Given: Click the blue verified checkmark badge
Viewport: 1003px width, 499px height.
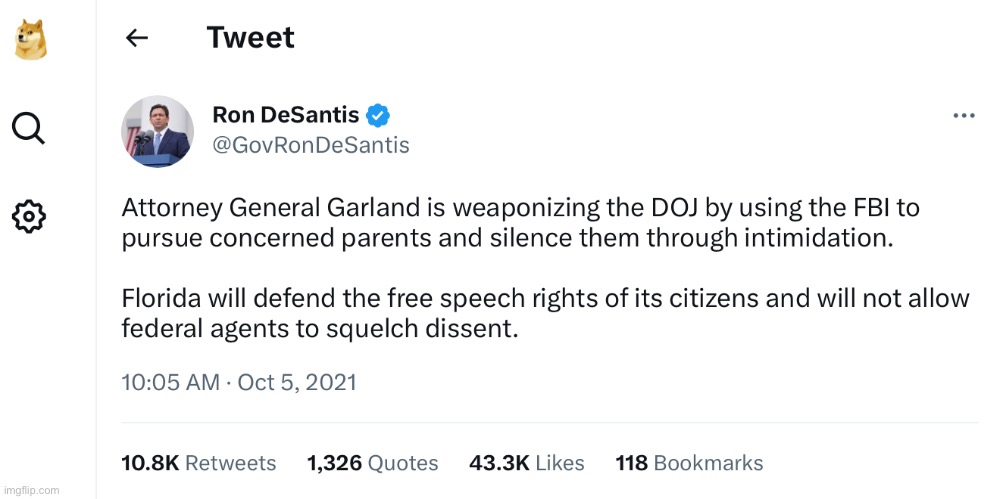Looking at the screenshot, I should (377, 115).
